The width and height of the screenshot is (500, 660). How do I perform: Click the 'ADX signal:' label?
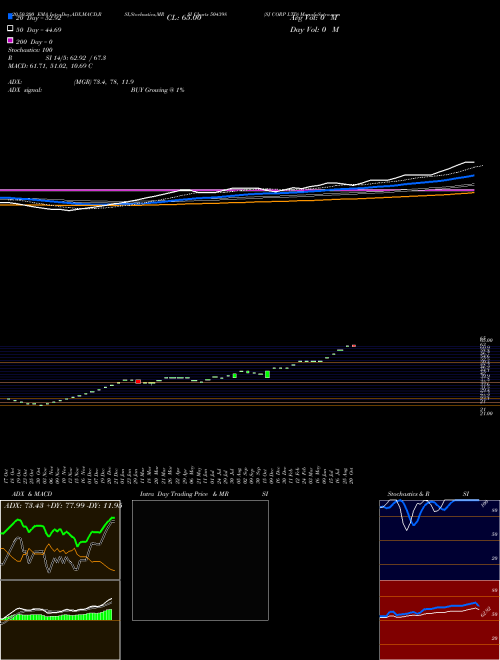tap(25, 90)
